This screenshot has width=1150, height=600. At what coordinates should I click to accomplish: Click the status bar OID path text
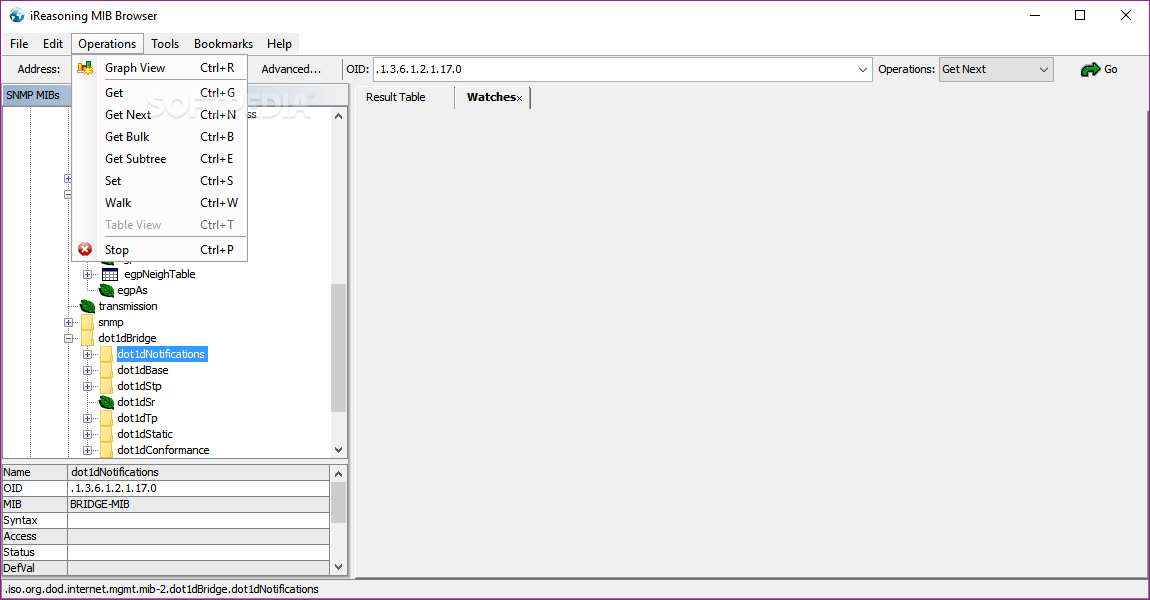pyautogui.click(x=161, y=589)
